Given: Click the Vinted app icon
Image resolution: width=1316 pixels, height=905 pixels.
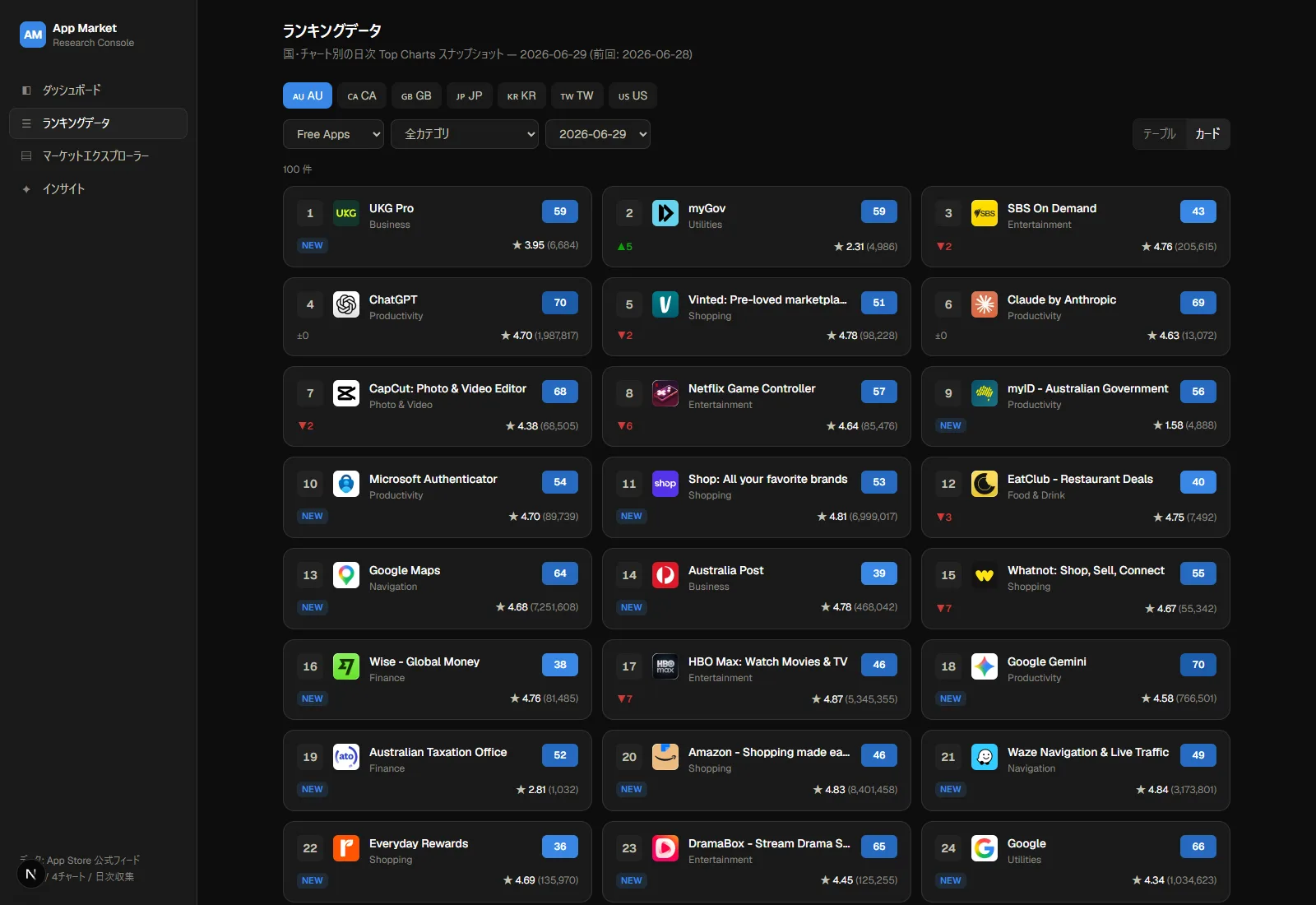Looking at the screenshot, I should click(x=665, y=304).
